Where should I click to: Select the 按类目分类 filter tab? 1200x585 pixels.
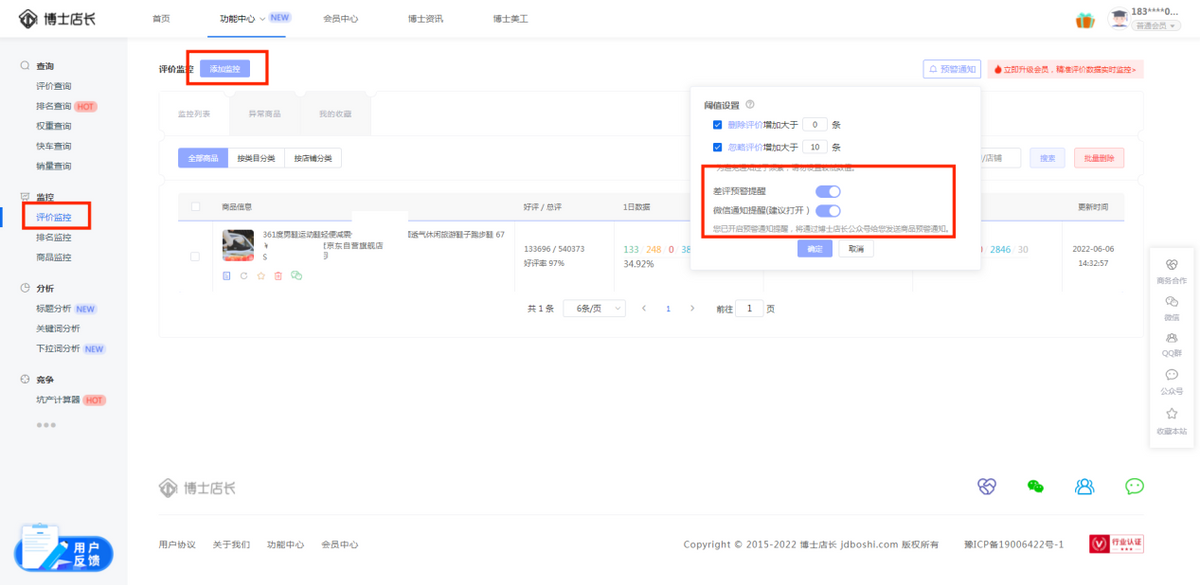[x=256, y=158]
